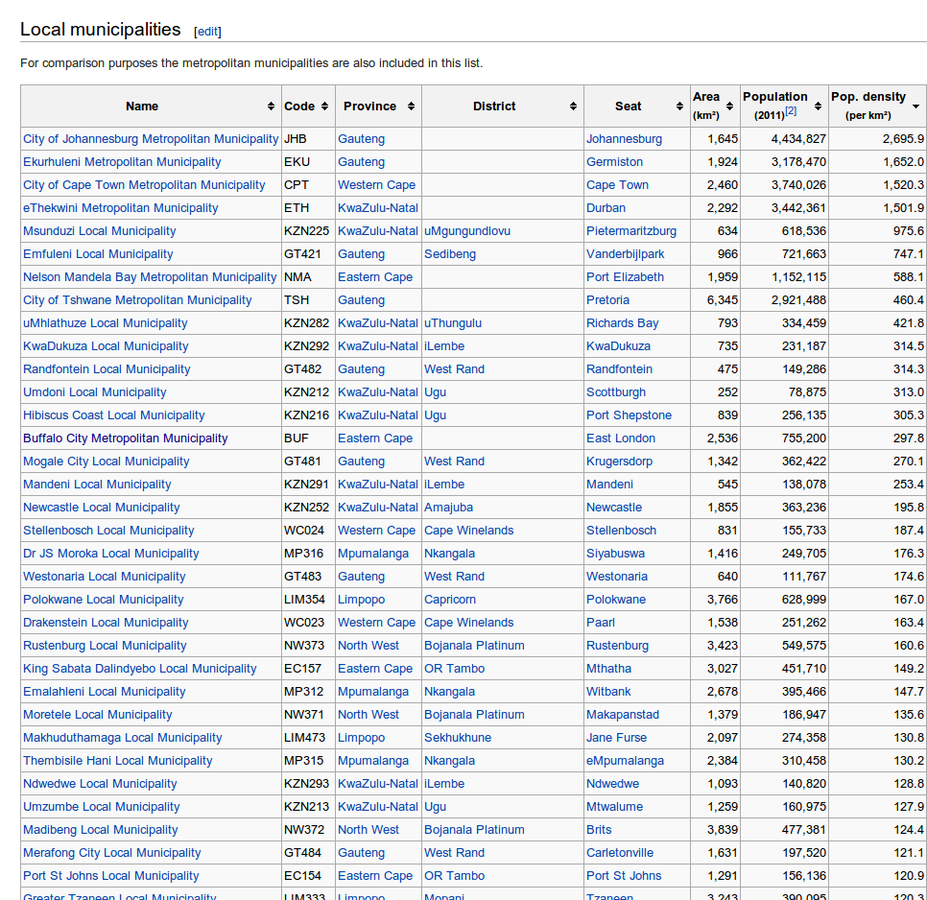
Task: Follow the Port Elizabeth seat link
Action: pyautogui.click(x=625, y=277)
